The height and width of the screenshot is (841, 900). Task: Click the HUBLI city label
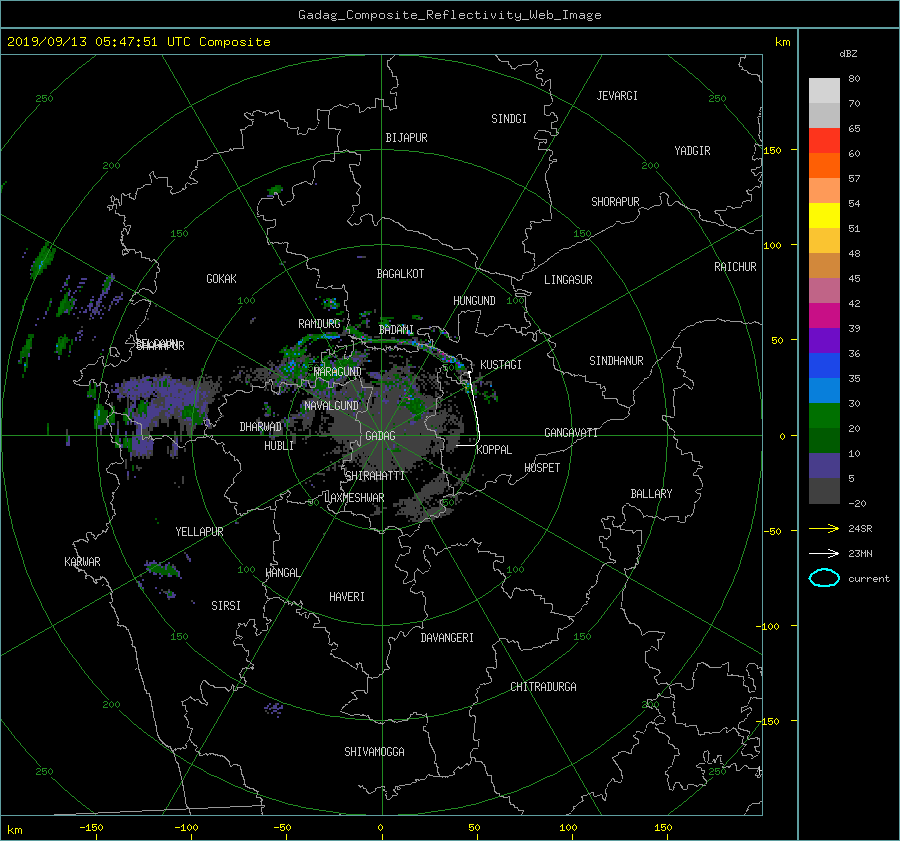click(279, 446)
